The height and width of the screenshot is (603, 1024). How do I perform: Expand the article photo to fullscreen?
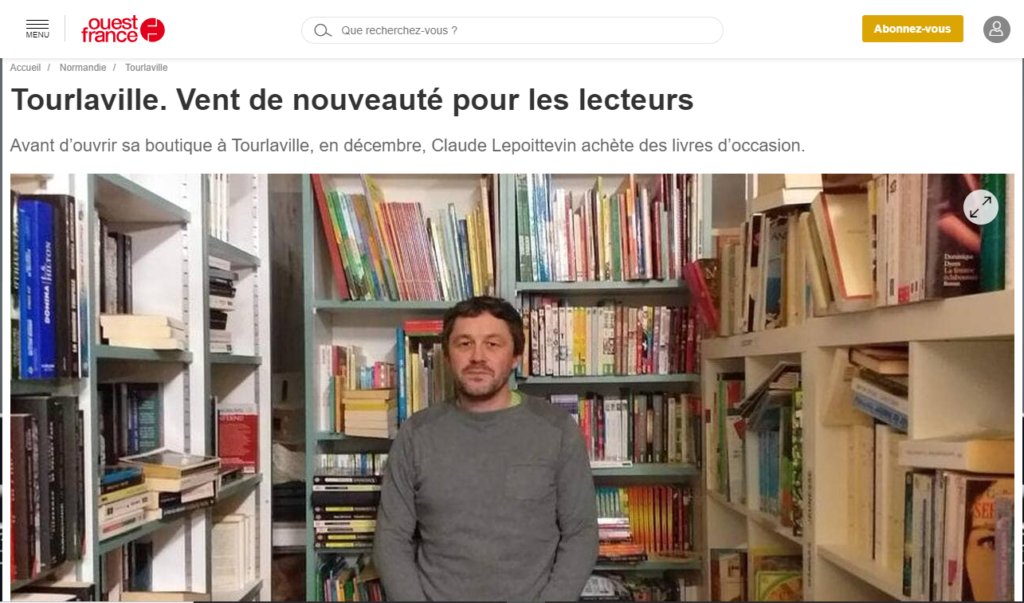click(x=980, y=206)
